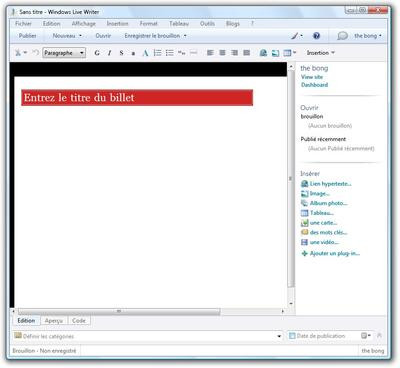Screen dimensions: 400x368
Task: Collapse the properties panel chevron
Action: (x=379, y=336)
